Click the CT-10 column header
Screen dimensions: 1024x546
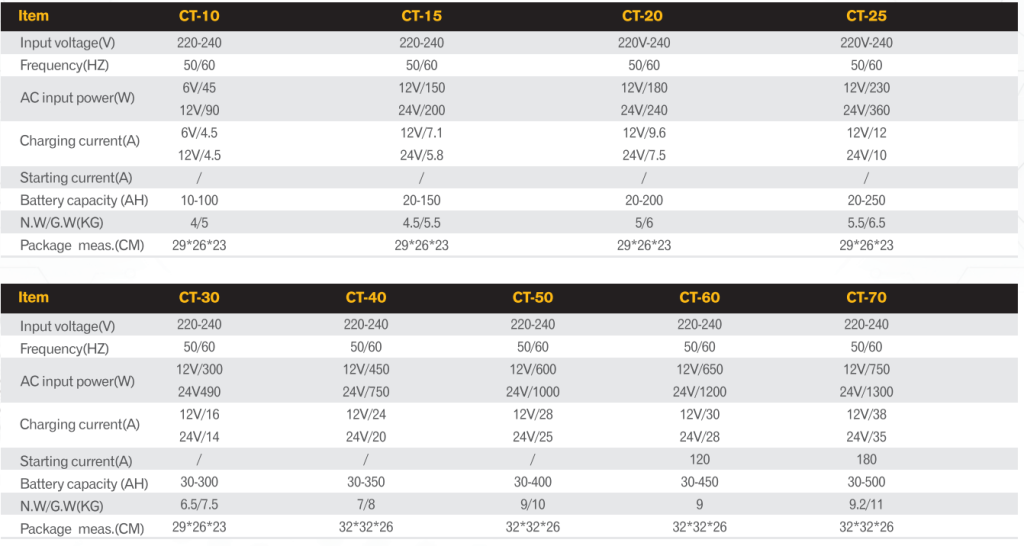[x=199, y=16]
